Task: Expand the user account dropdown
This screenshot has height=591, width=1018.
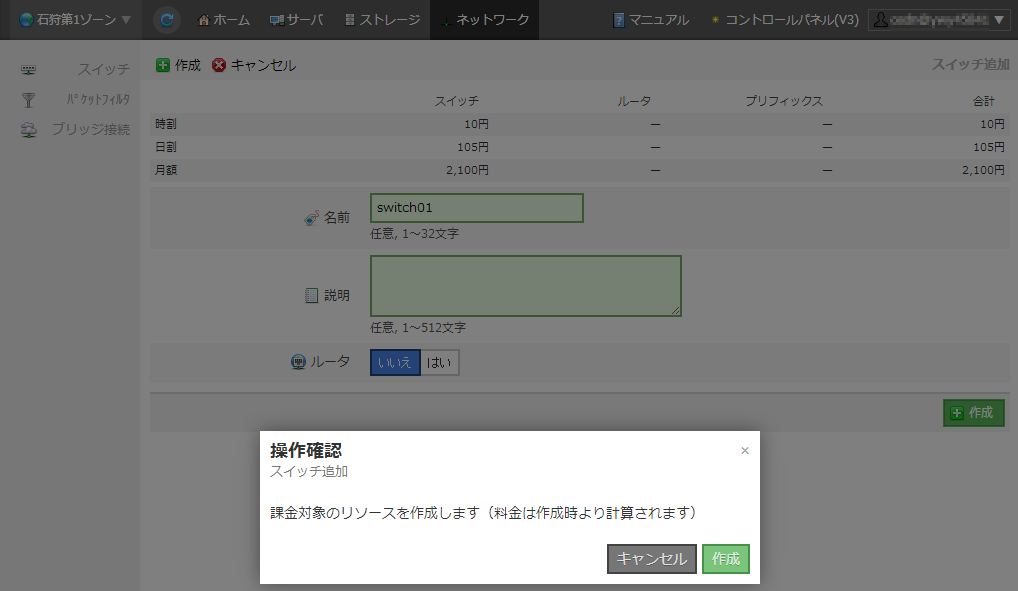Action: (938, 19)
